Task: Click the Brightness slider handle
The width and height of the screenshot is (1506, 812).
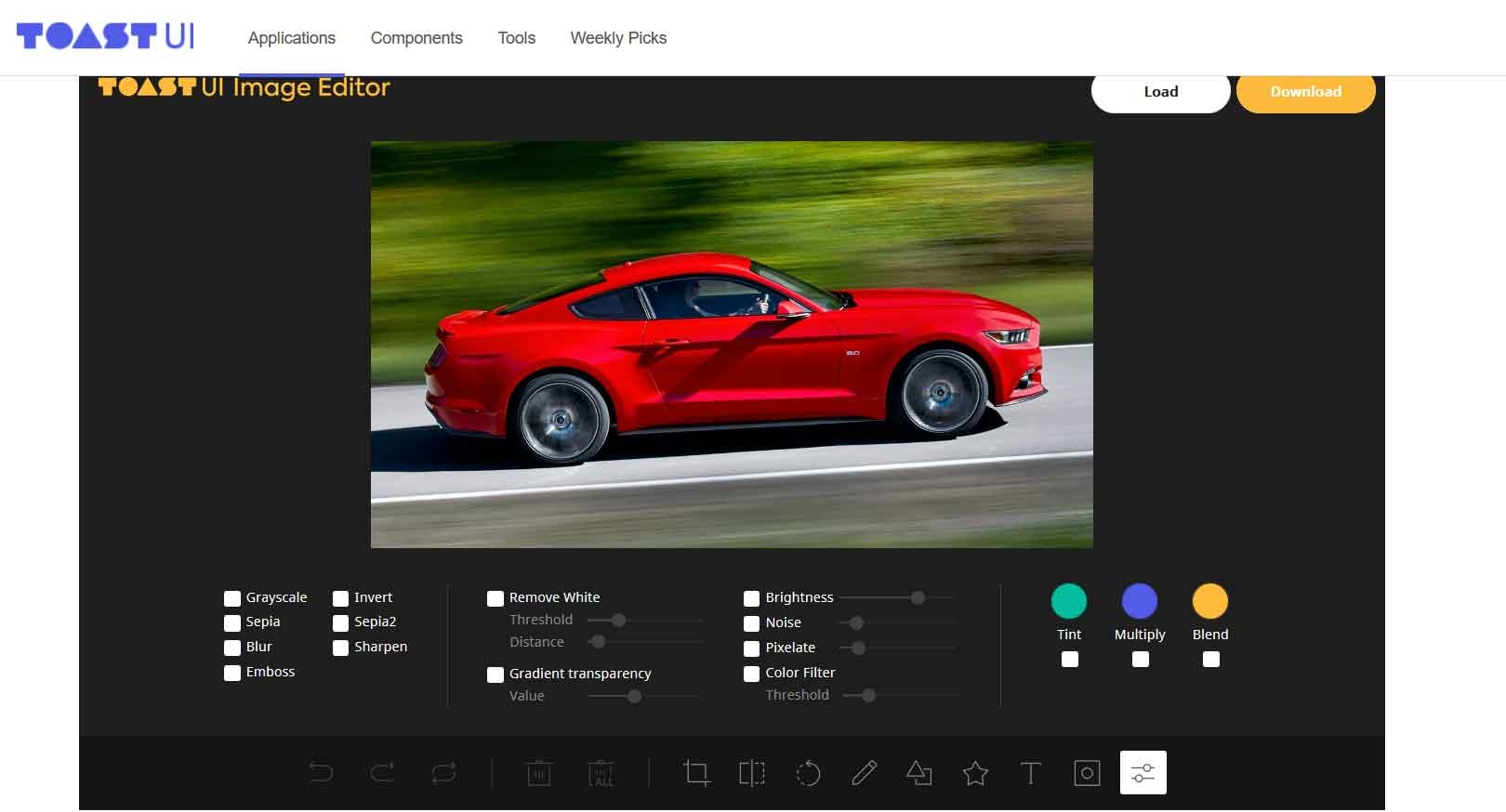Action: click(x=918, y=597)
